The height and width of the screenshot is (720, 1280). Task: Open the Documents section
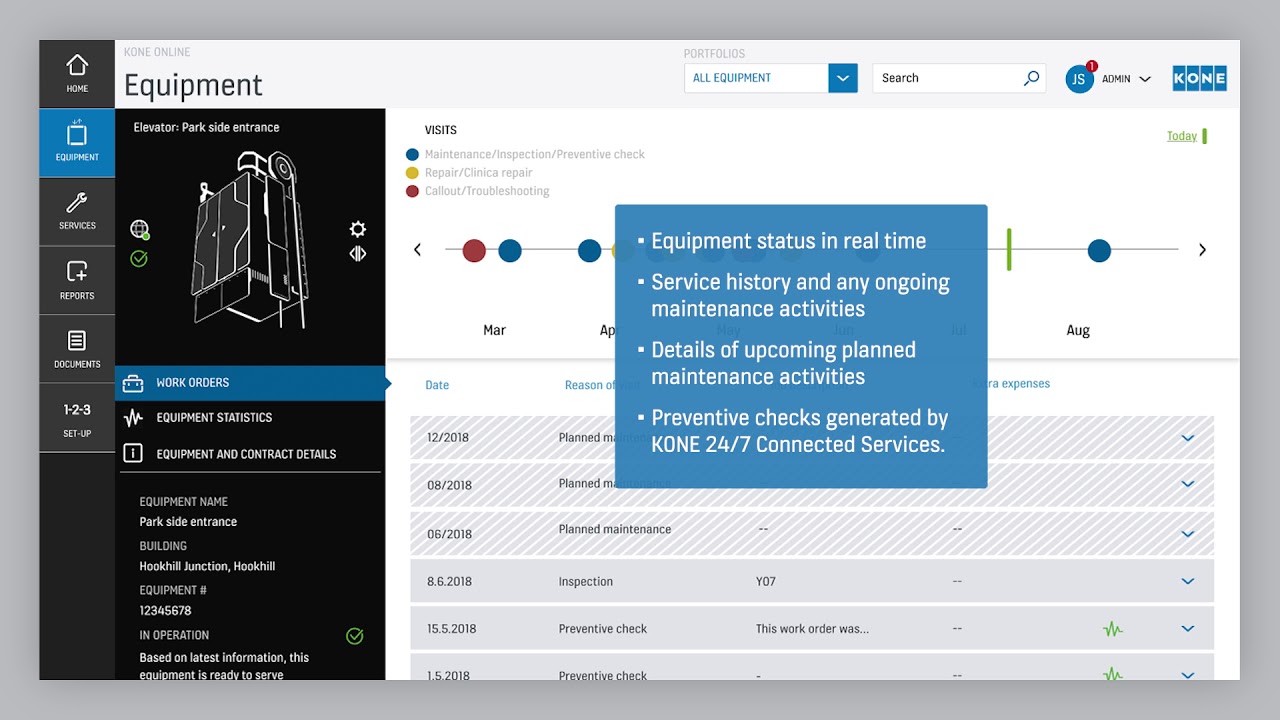coord(77,349)
